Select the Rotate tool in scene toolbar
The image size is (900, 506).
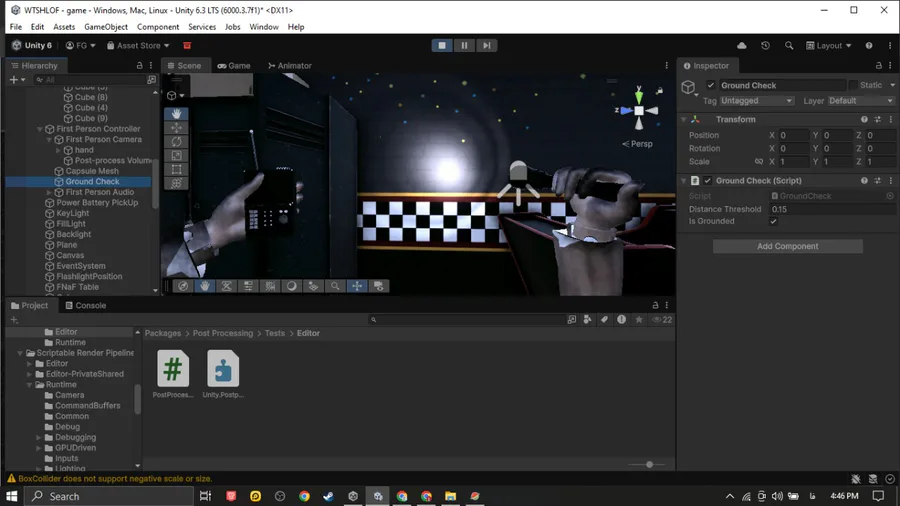176,141
